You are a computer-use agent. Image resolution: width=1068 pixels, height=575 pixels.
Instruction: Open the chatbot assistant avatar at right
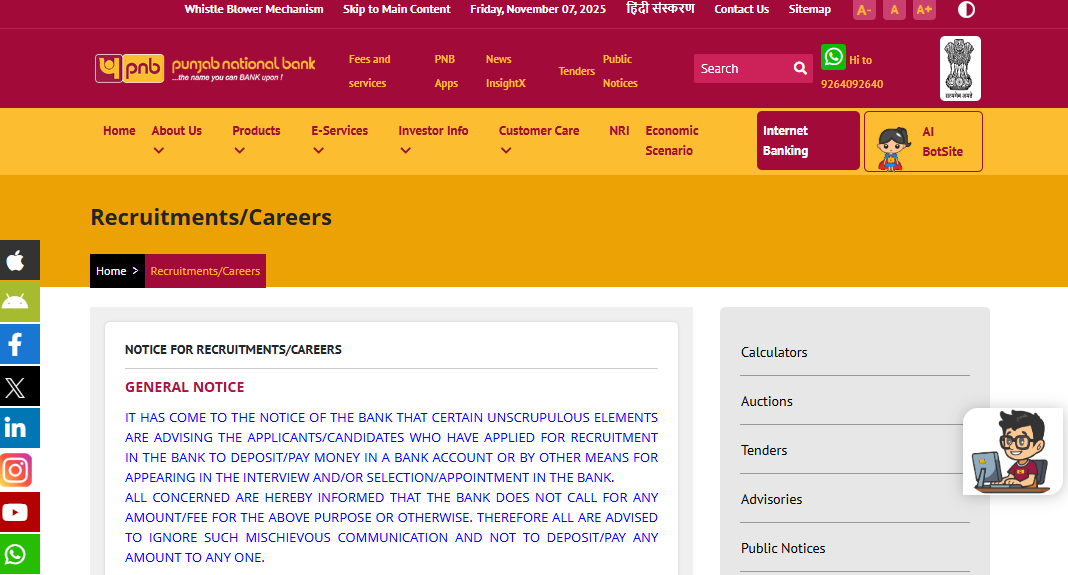pos(1013,452)
